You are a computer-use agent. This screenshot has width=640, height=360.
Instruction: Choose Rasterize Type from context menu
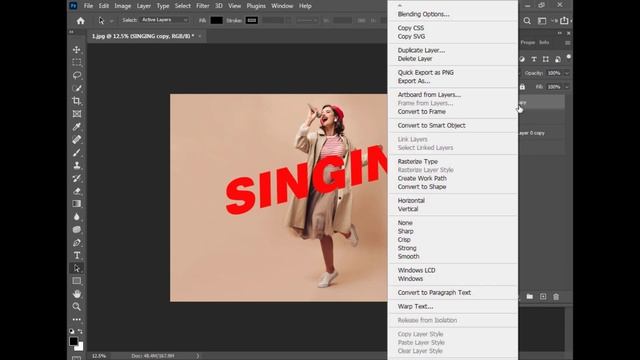coord(418,161)
